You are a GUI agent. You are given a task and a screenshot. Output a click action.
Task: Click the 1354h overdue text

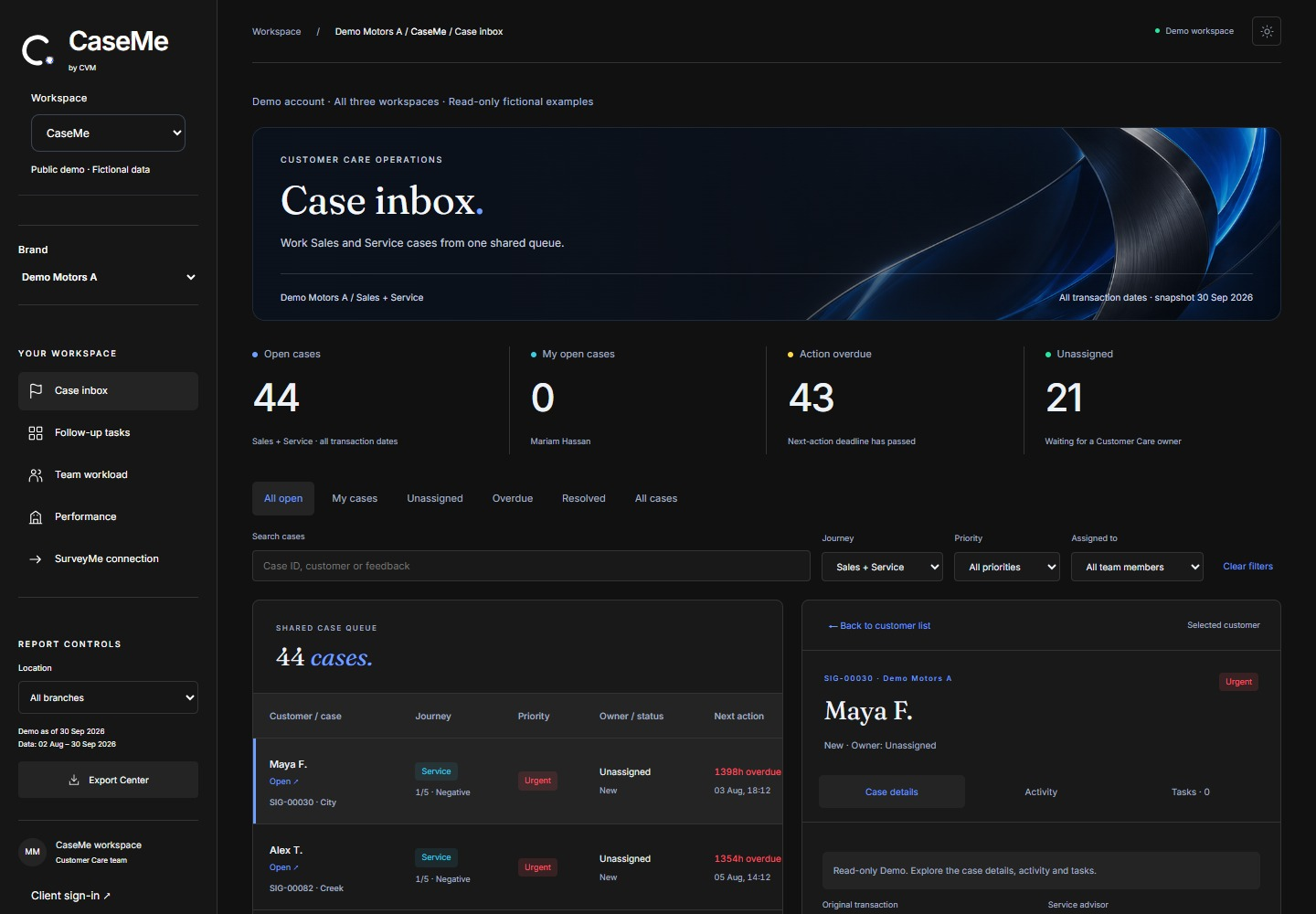point(748,859)
